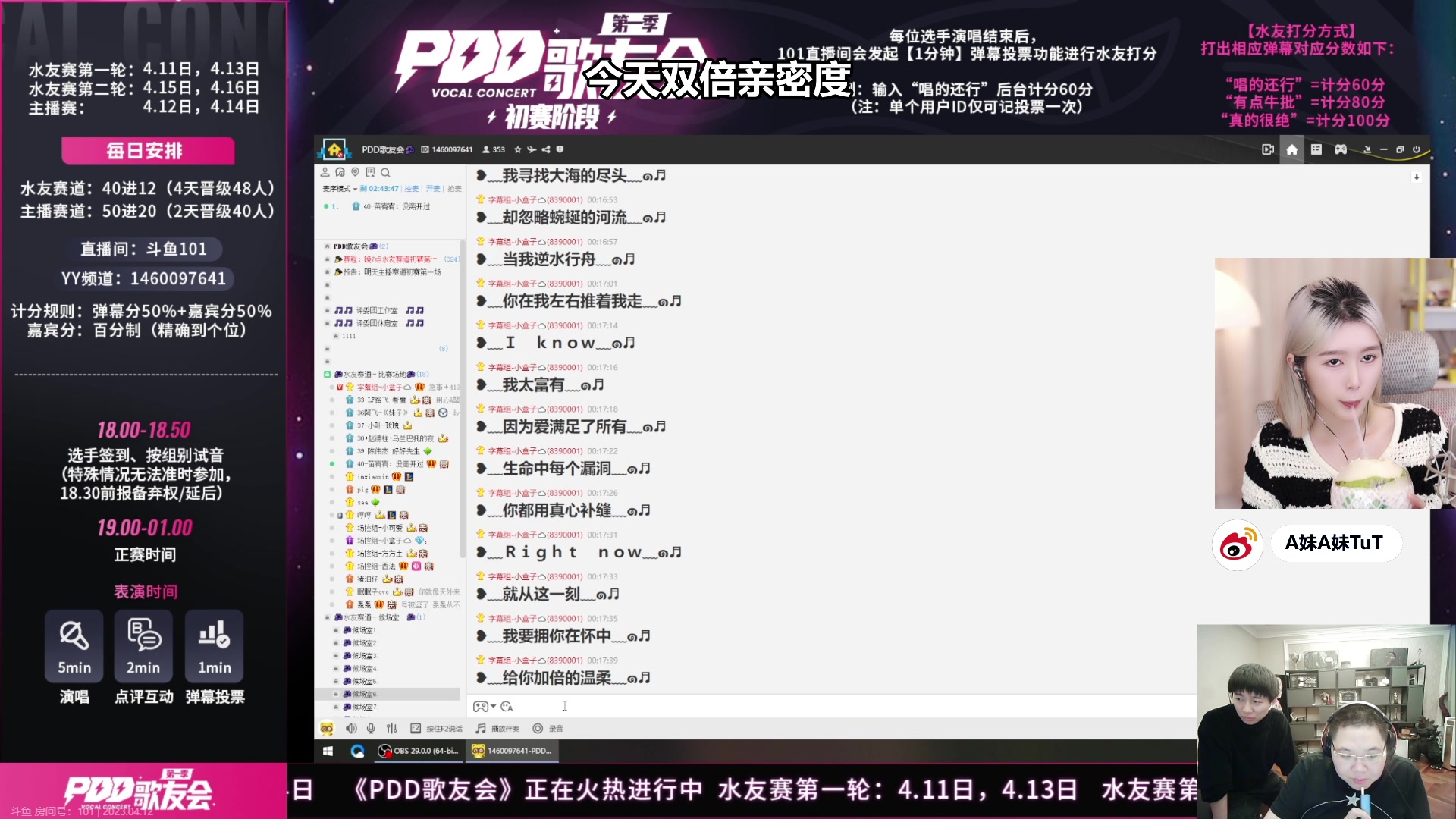Enter channel 候场室5

(x=359, y=682)
